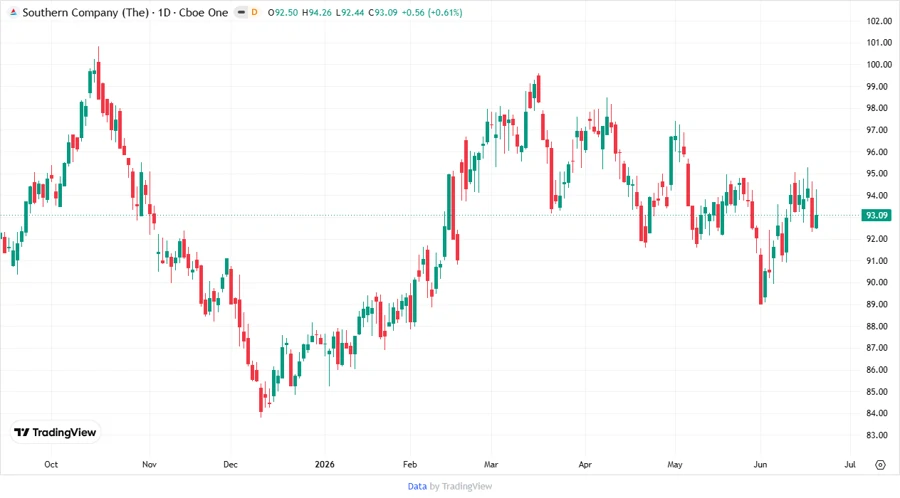900x498 pixels.
Task: Select the current price label 93.09
Action: tap(876, 216)
